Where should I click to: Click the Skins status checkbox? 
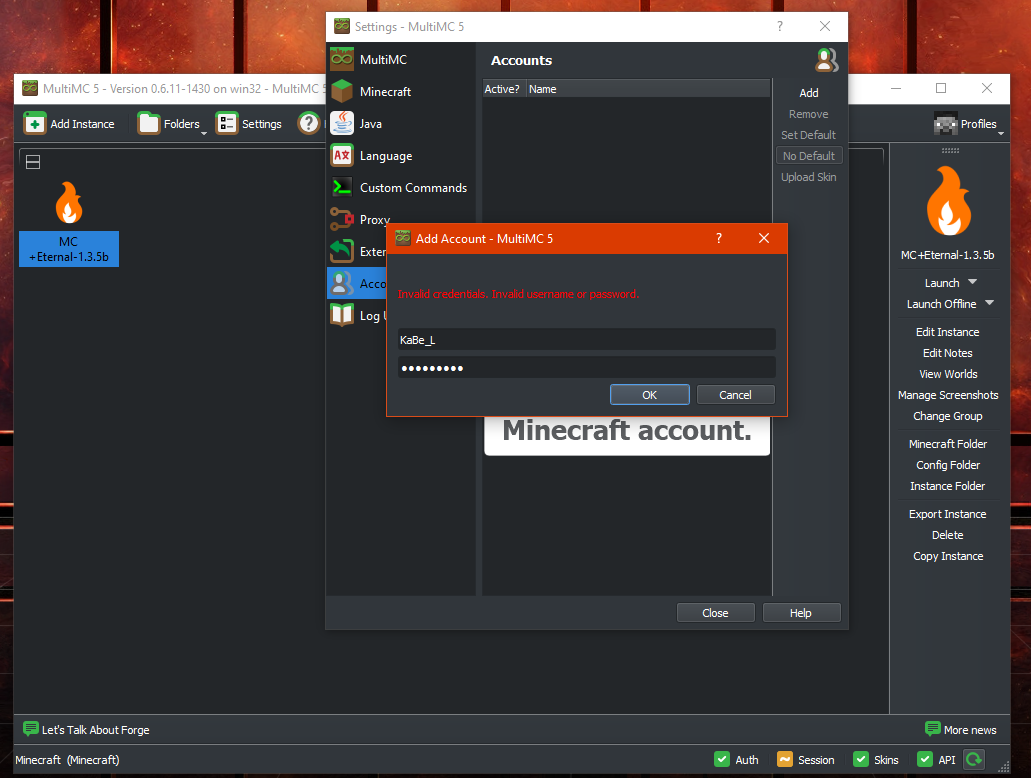pyautogui.click(x=863, y=760)
